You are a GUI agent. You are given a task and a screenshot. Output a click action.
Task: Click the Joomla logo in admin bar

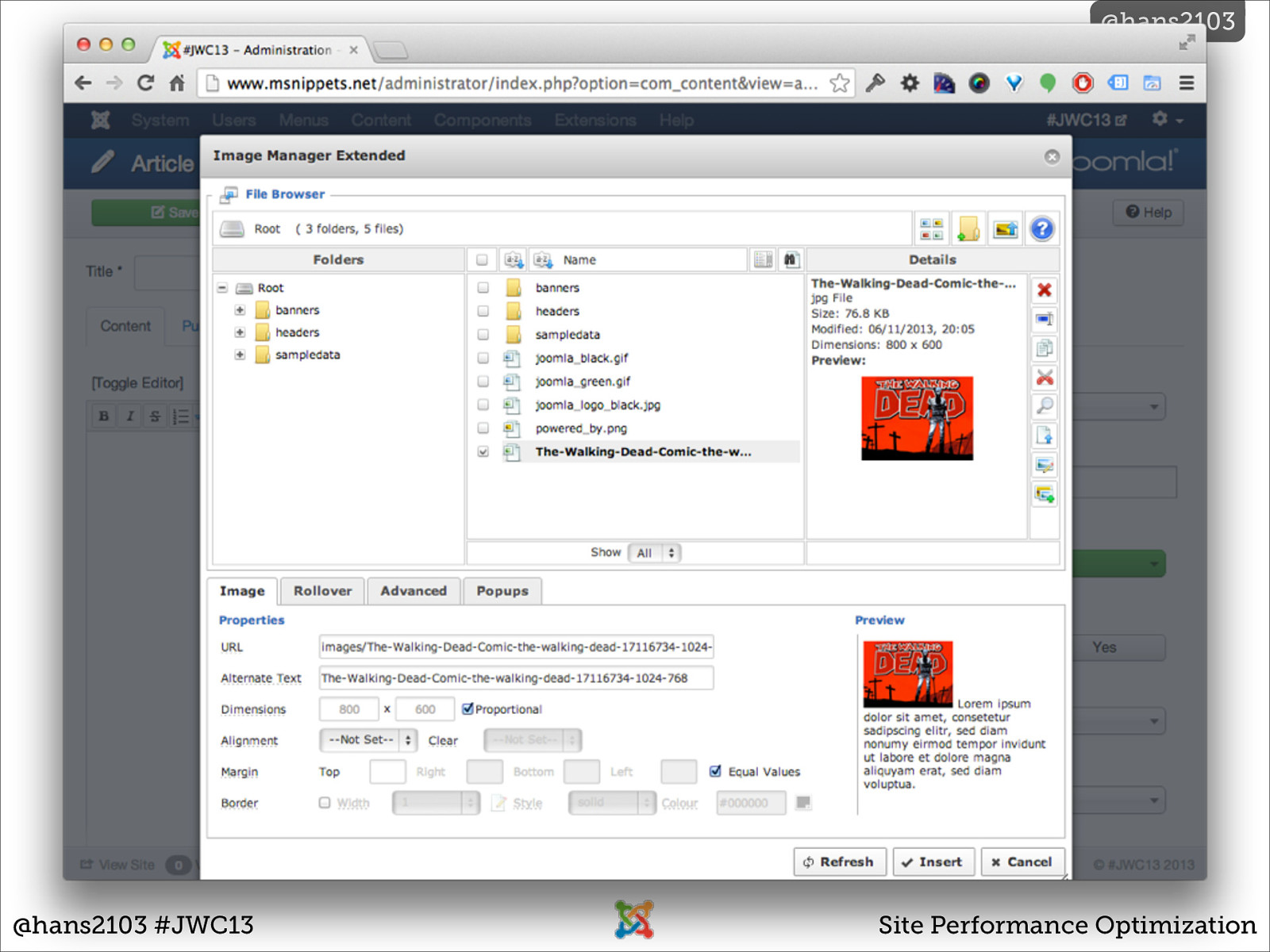click(100, 120)
